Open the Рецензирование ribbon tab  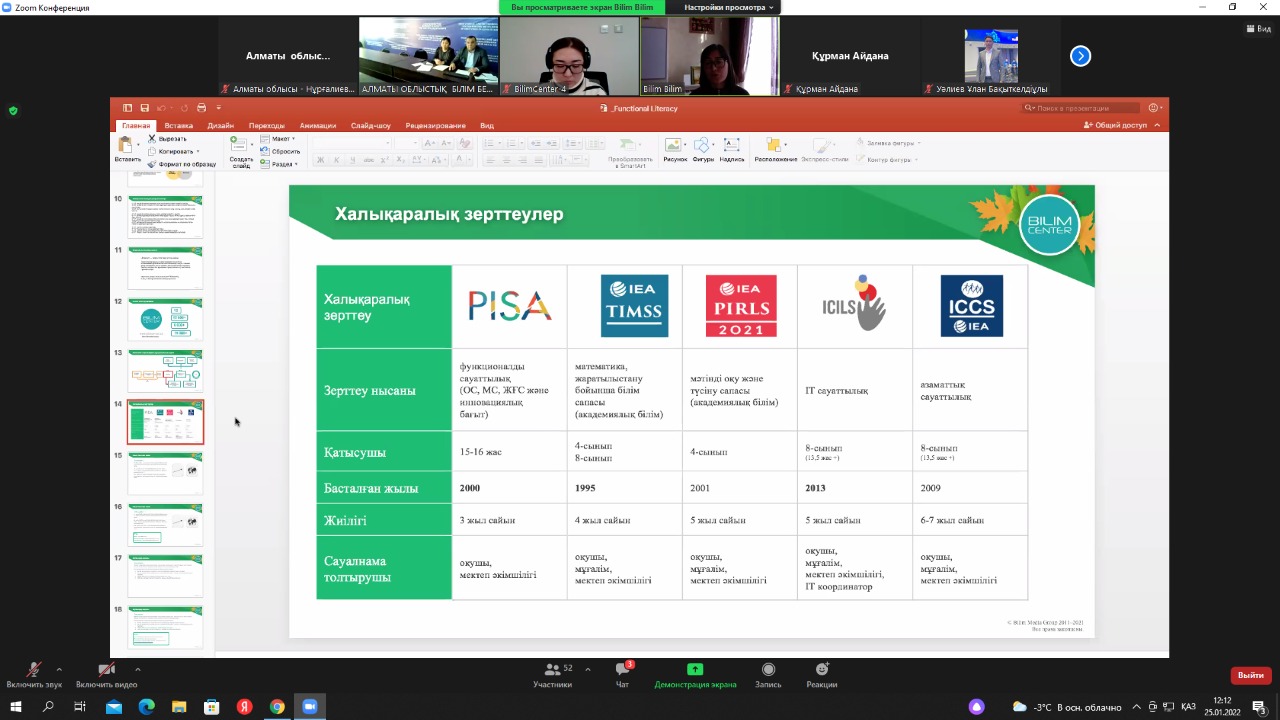click(x=436, y=126)
